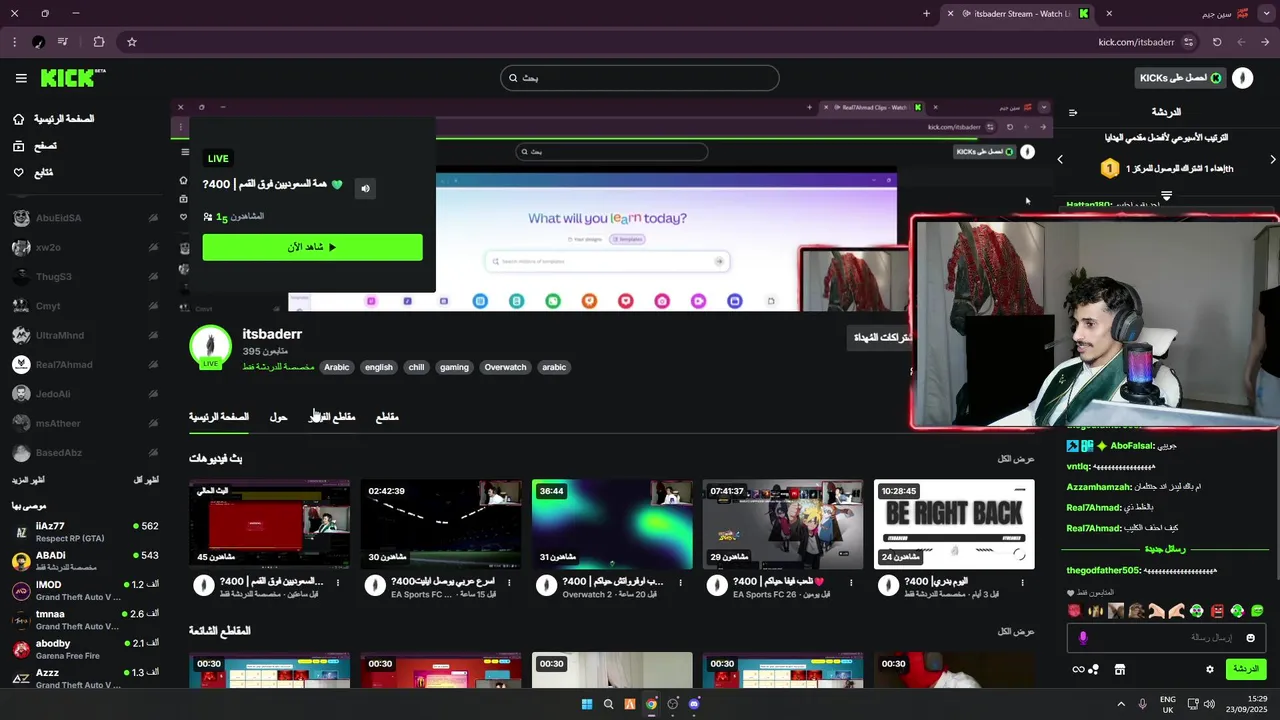This screenshot has height=720, width=1280.
Task: Open the 02:42:39 video thumbnail
Action: pyautogui.click(x=441, y=524)
